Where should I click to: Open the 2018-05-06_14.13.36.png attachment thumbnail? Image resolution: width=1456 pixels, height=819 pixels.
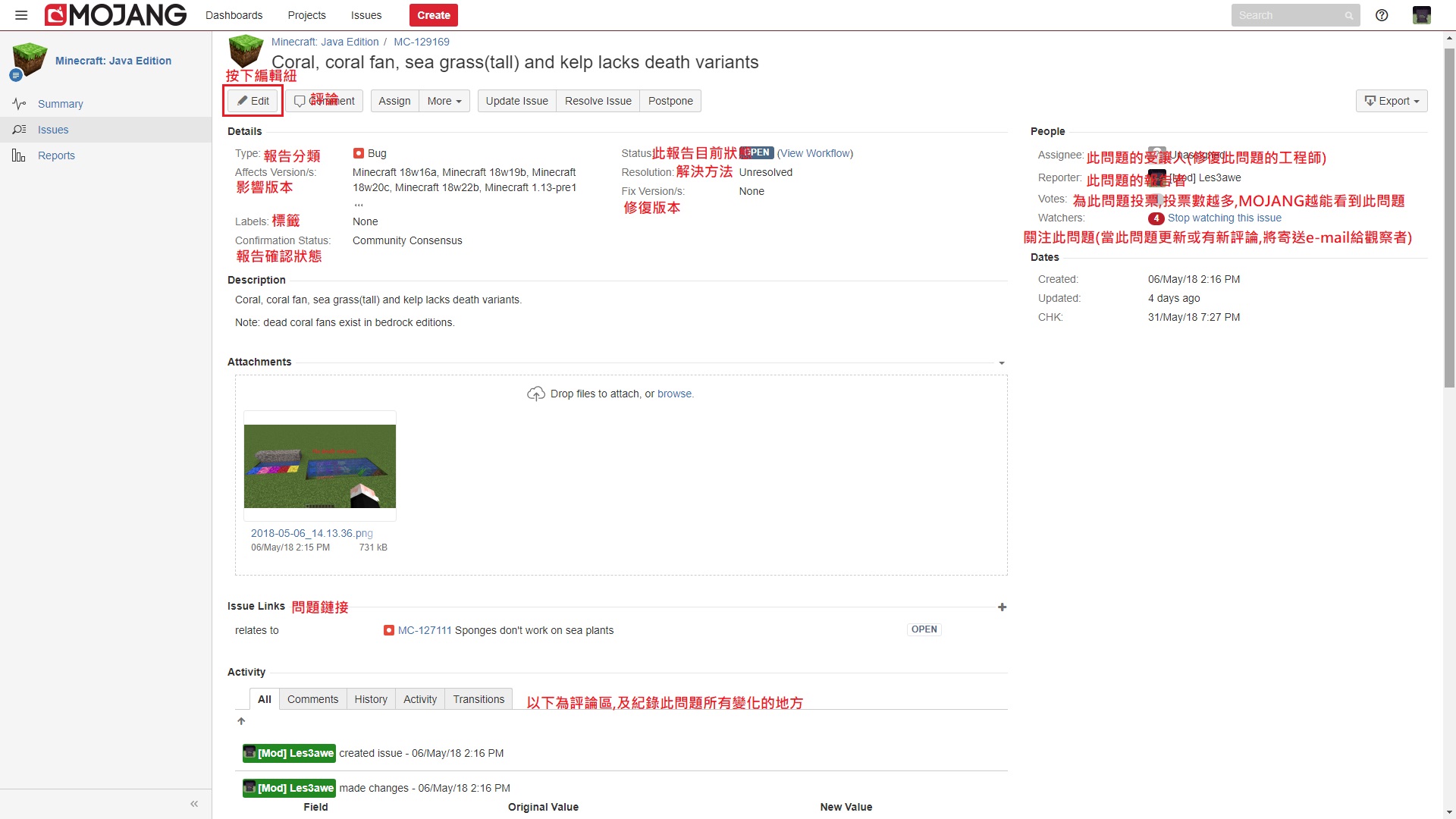click(319, 466)
